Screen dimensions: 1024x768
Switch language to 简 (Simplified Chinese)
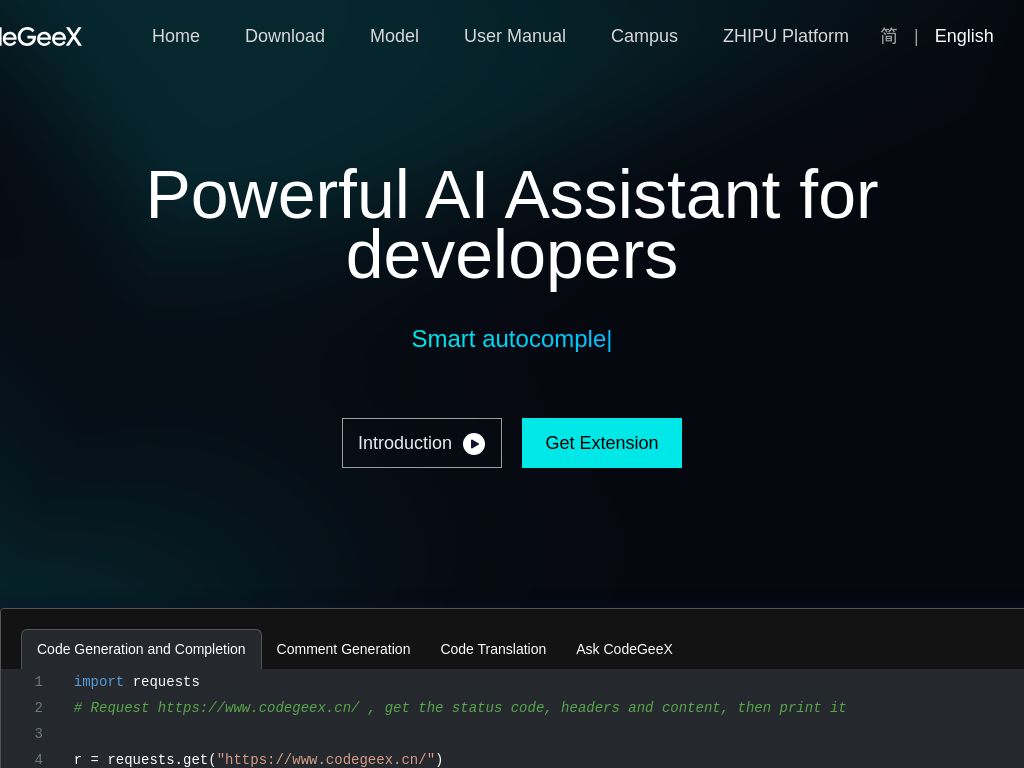[x=889, y=36]
